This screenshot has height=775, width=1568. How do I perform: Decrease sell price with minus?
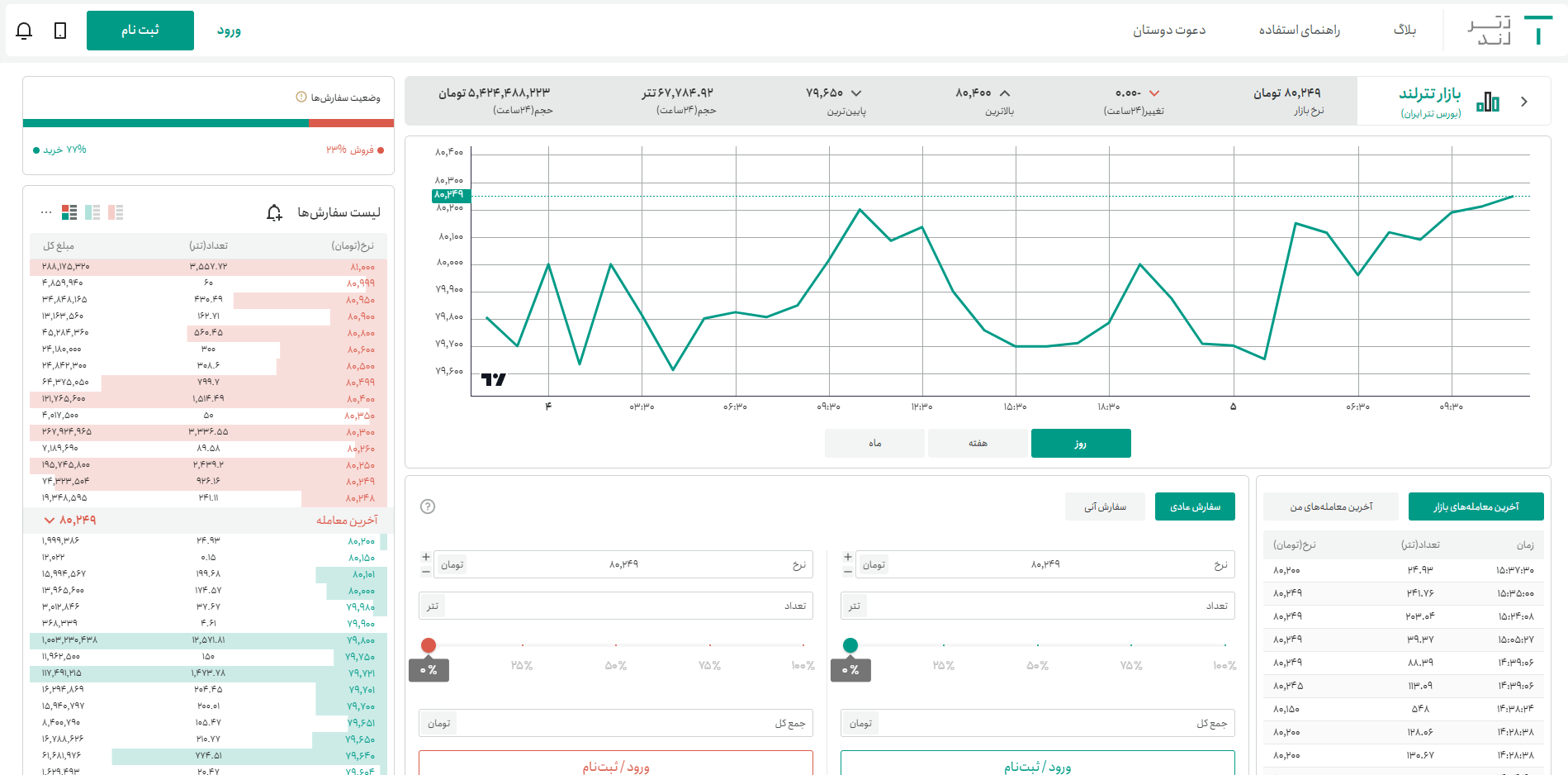point(426,571)
